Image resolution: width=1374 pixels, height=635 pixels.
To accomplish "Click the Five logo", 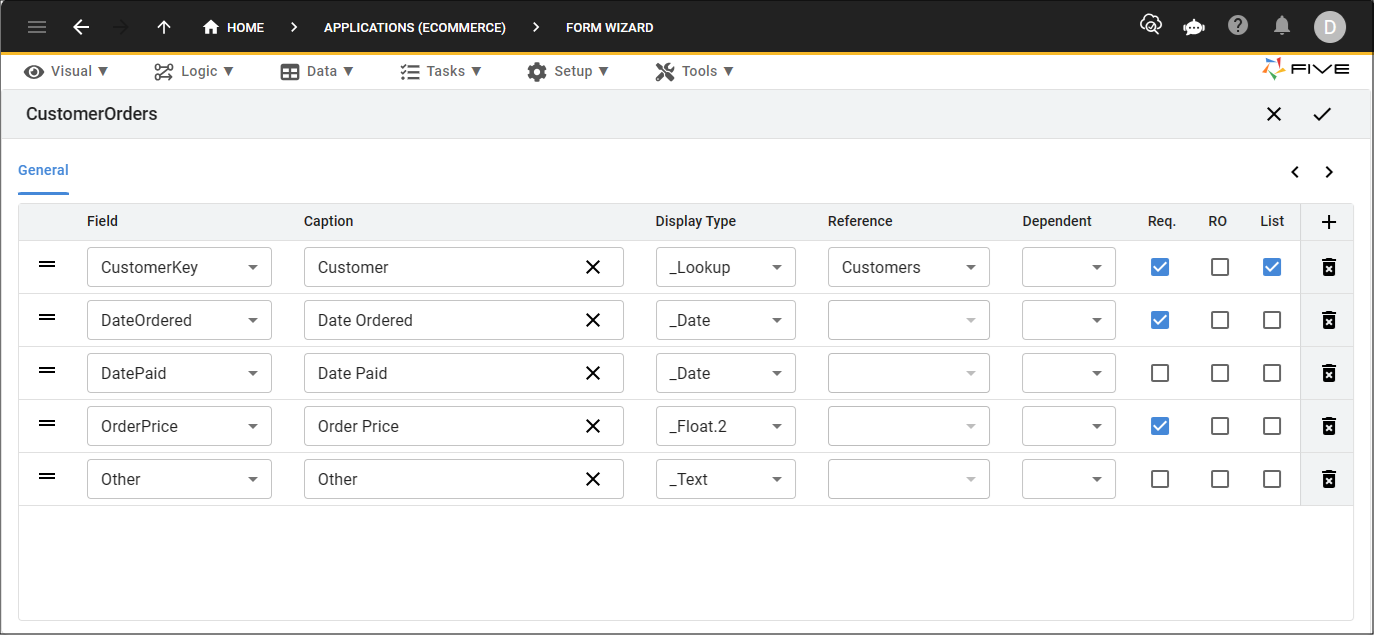I will point(1306,69).
